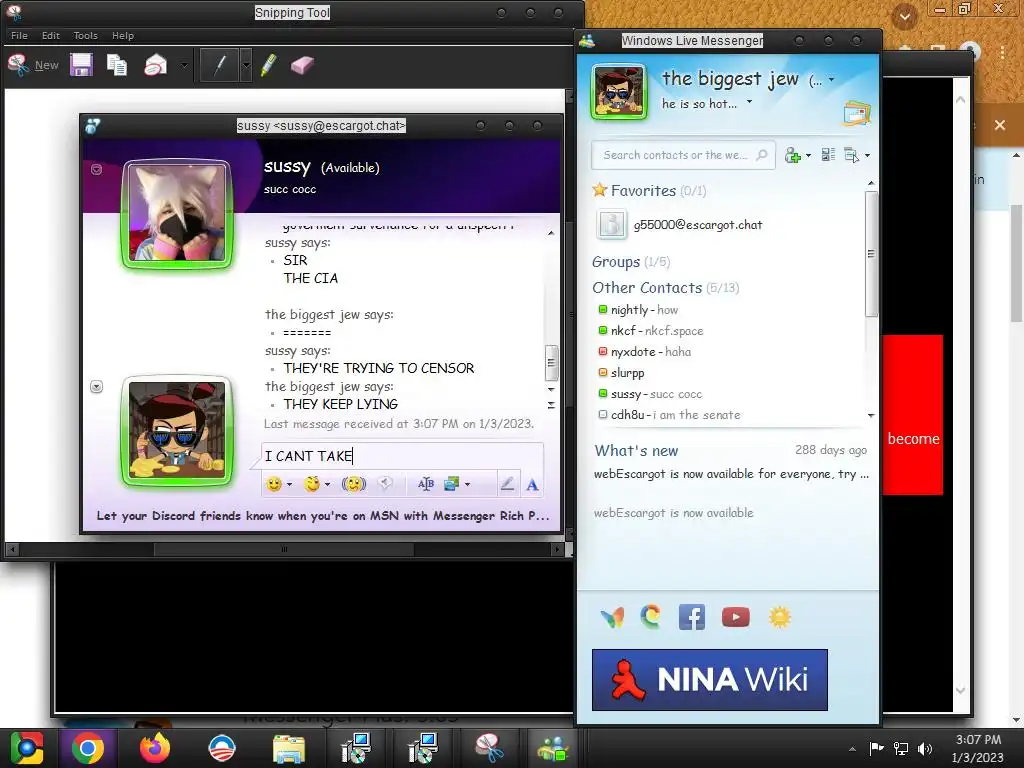Open the display name status dropdown in Messenger
Screen dimensions: 1024x768
pos(831,80)
